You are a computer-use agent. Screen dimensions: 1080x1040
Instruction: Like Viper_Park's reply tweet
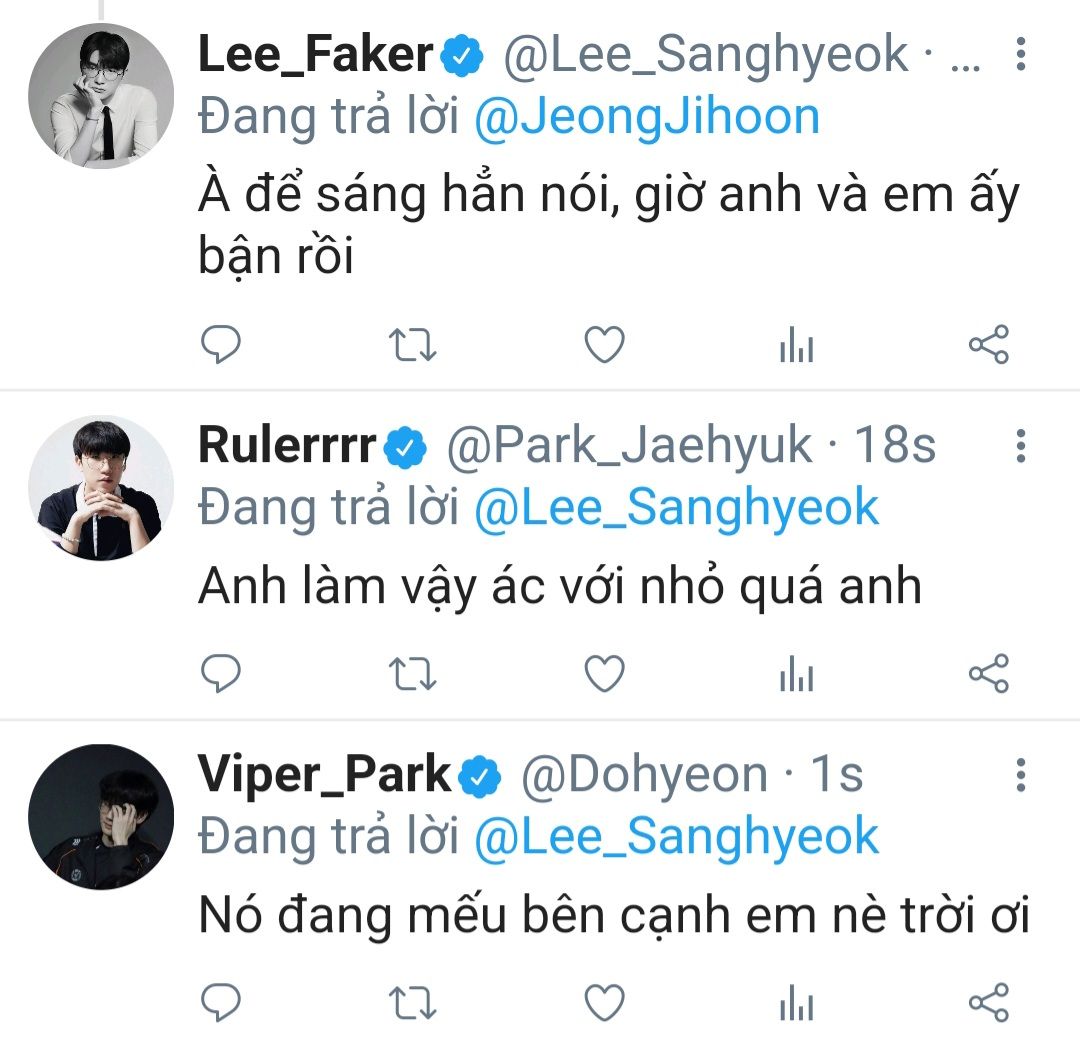point(604,1002)
